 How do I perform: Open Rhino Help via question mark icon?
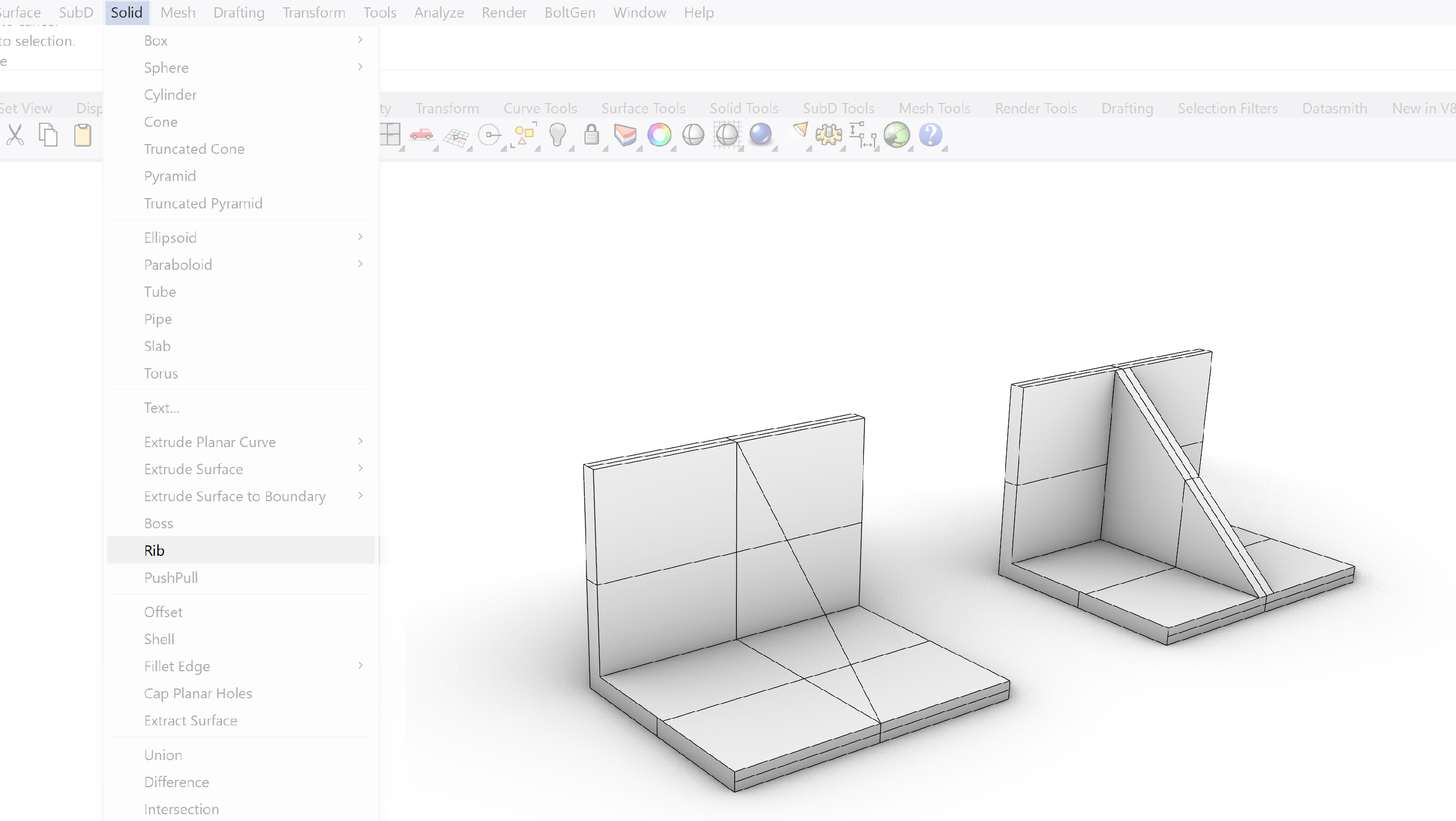pyautogui.click(x=932, y=136)
